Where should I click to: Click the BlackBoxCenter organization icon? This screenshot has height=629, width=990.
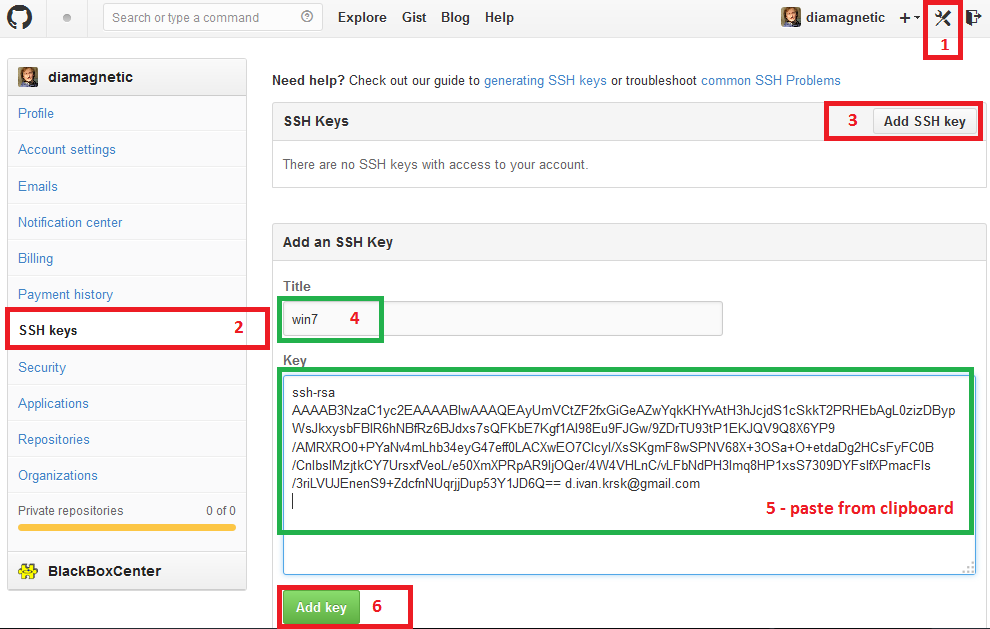[28, 572]
